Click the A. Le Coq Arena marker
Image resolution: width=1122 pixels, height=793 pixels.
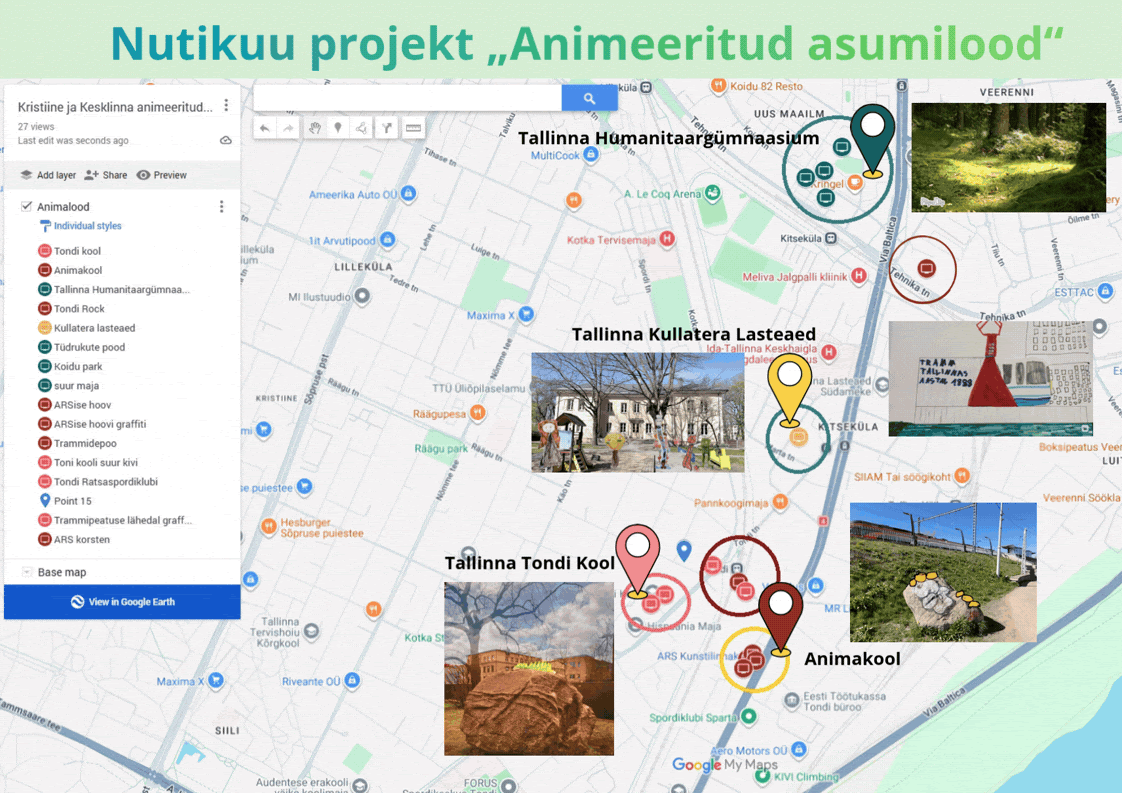[712, 193]
